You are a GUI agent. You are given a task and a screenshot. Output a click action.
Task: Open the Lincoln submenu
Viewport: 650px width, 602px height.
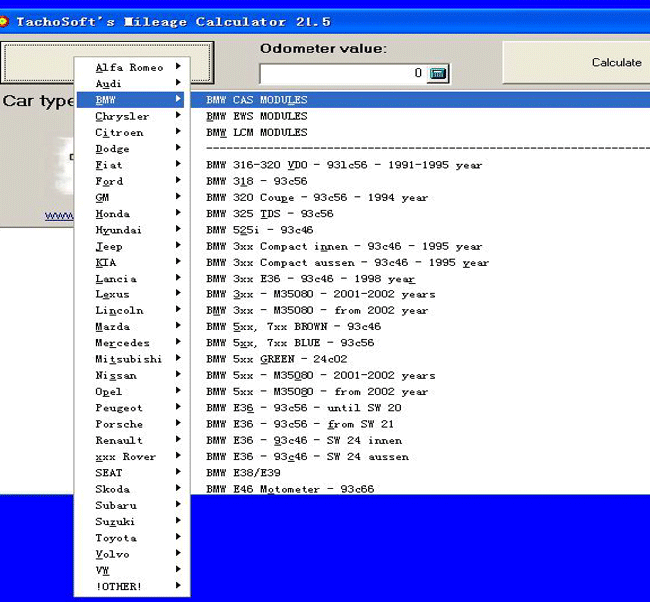click(131, 310)
